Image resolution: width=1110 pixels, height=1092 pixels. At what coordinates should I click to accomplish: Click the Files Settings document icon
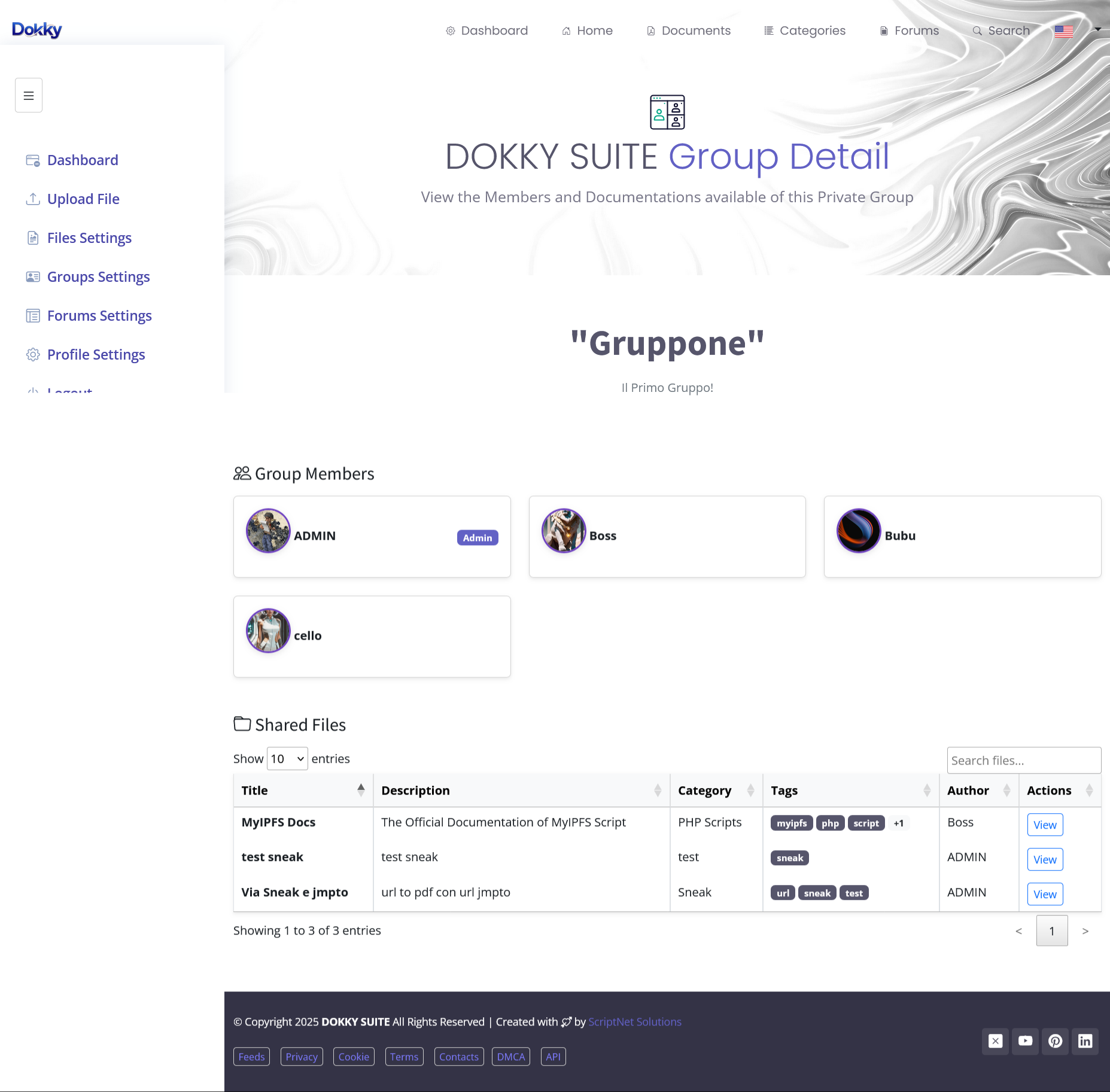(33, 238)
